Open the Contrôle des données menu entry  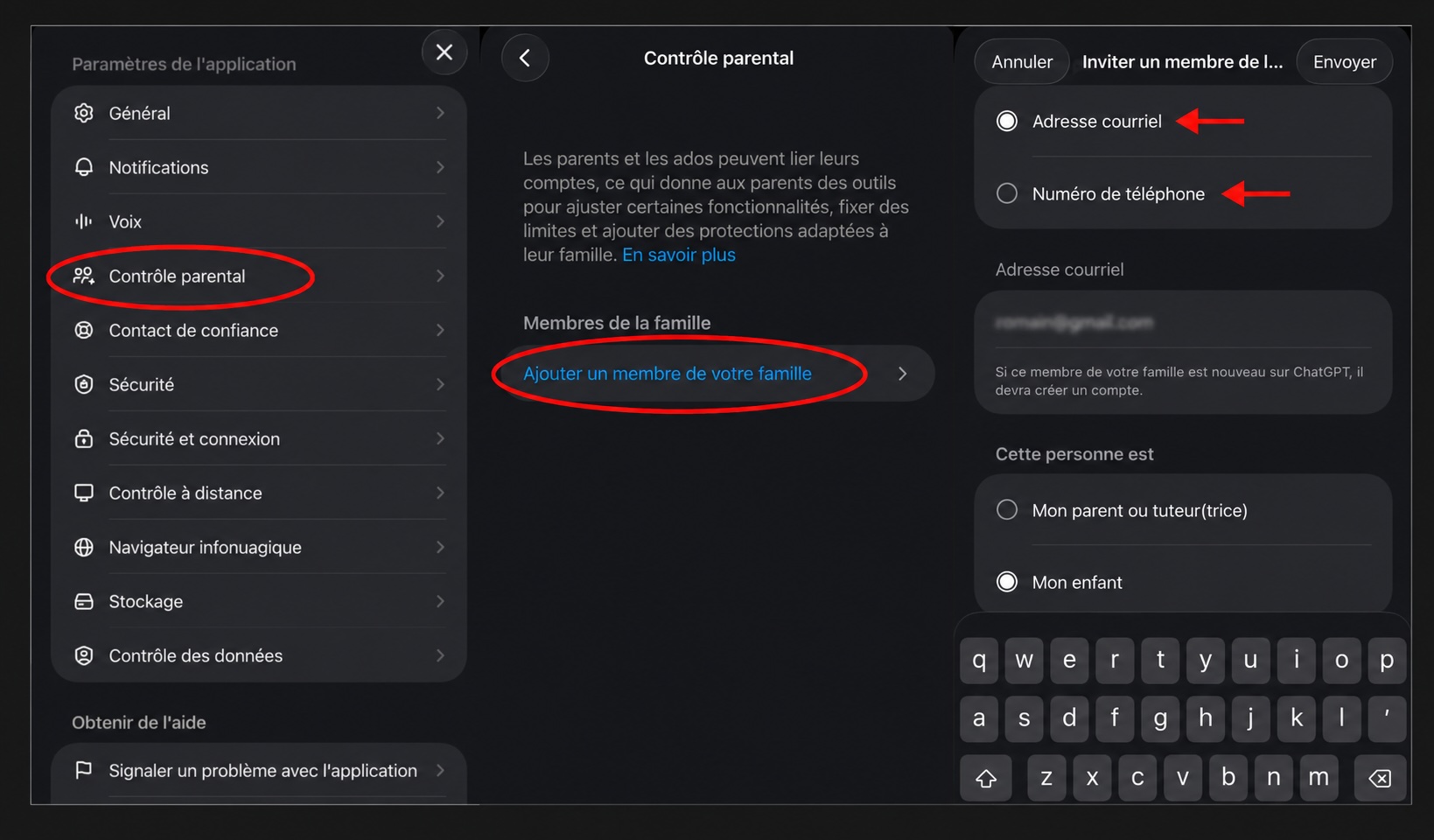[x=259, y=655]
